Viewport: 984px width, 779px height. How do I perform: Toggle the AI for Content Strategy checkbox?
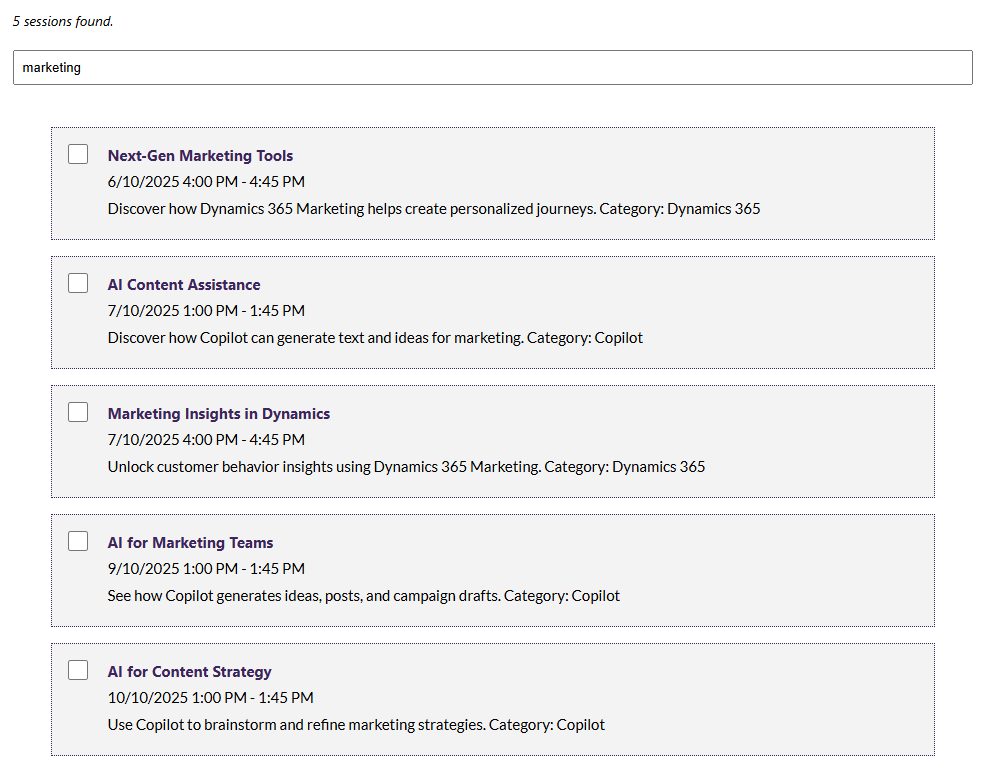tap(78, 670)
